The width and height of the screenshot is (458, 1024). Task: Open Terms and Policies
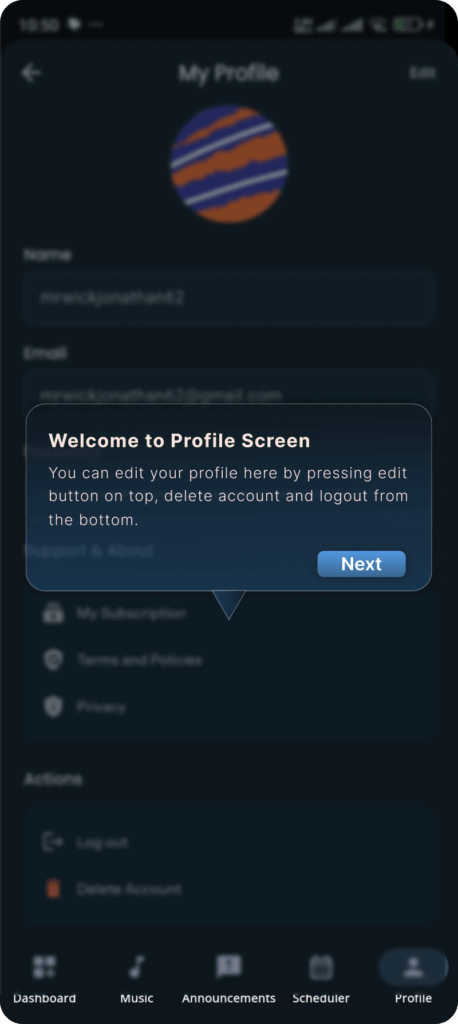point(229,660)
